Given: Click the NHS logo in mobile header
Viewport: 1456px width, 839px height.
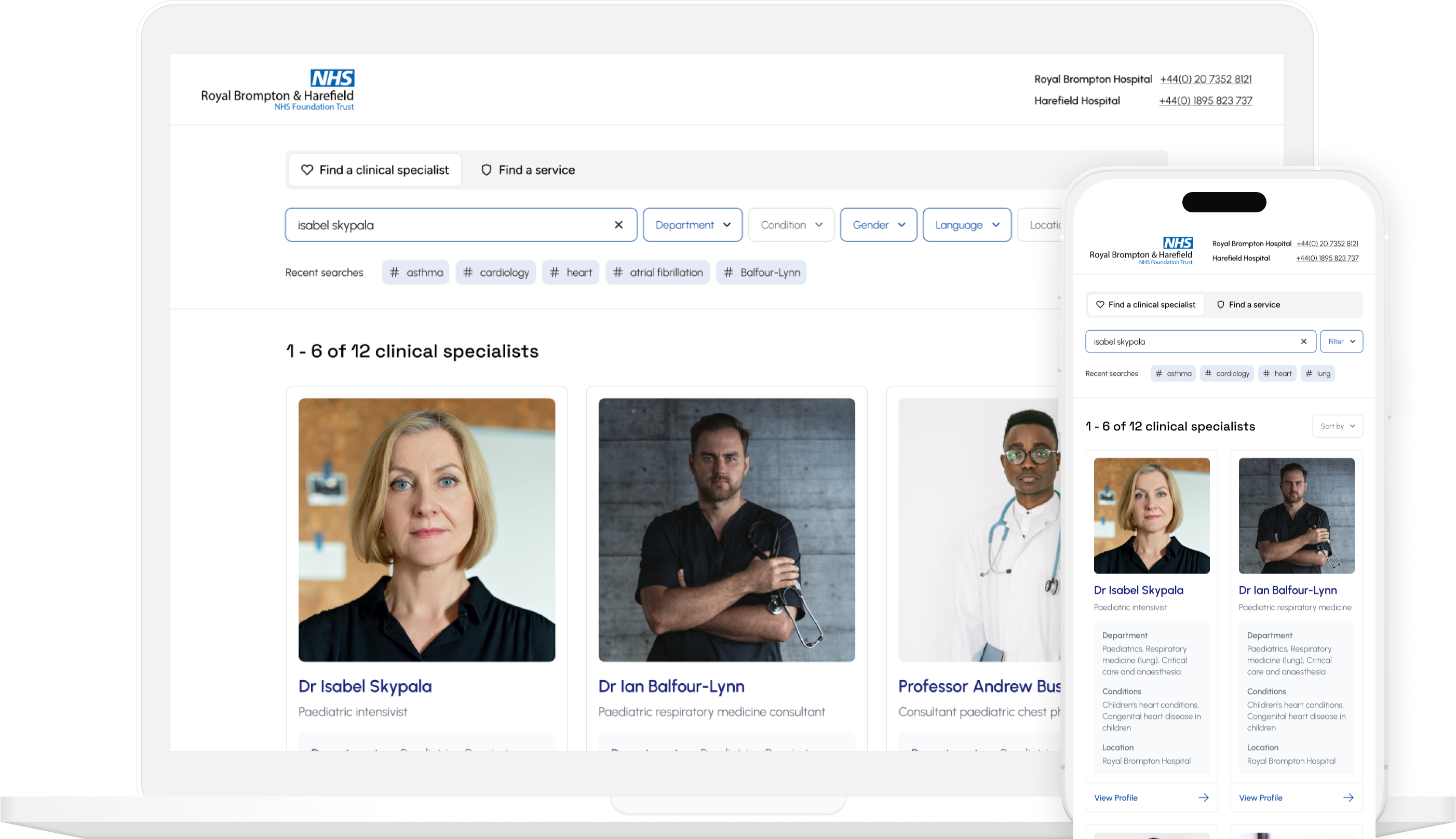Looking at the screenshot, I should pyautogui.click(x=1177, y=242).
